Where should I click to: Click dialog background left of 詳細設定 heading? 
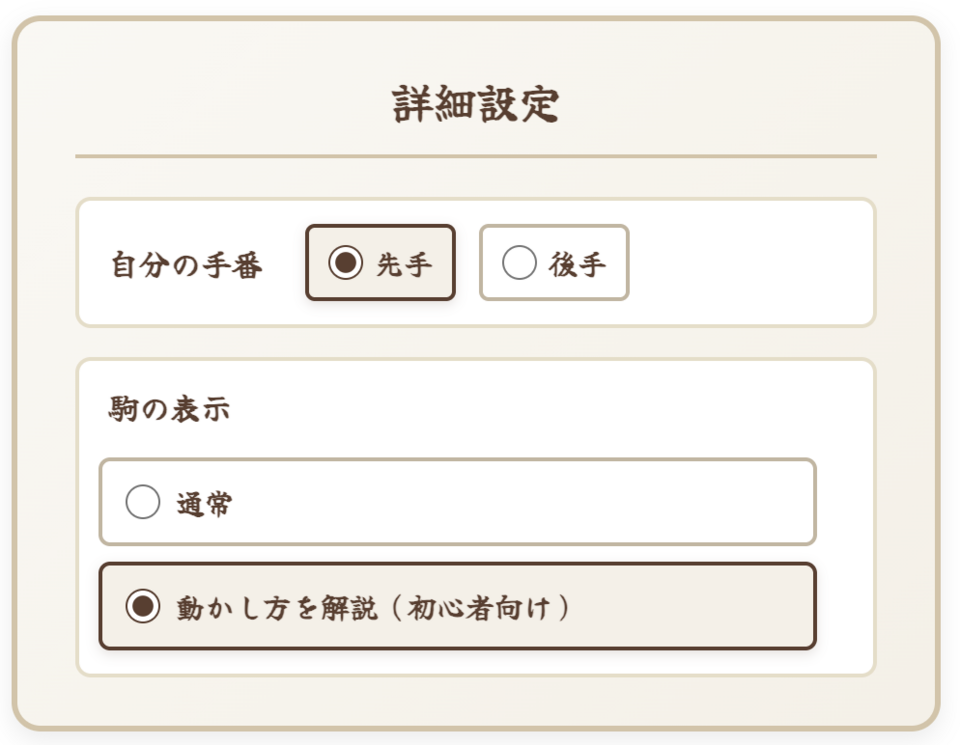(x=200, y=105)
